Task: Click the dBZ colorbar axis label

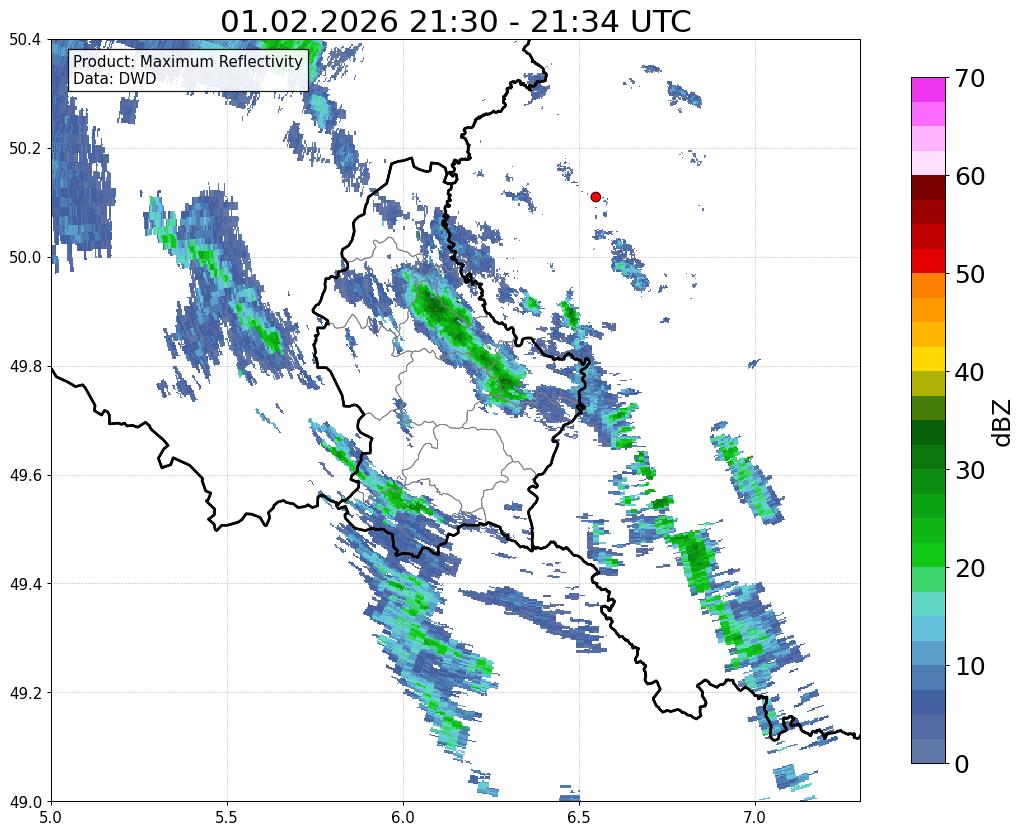Action: point(1003,423)
